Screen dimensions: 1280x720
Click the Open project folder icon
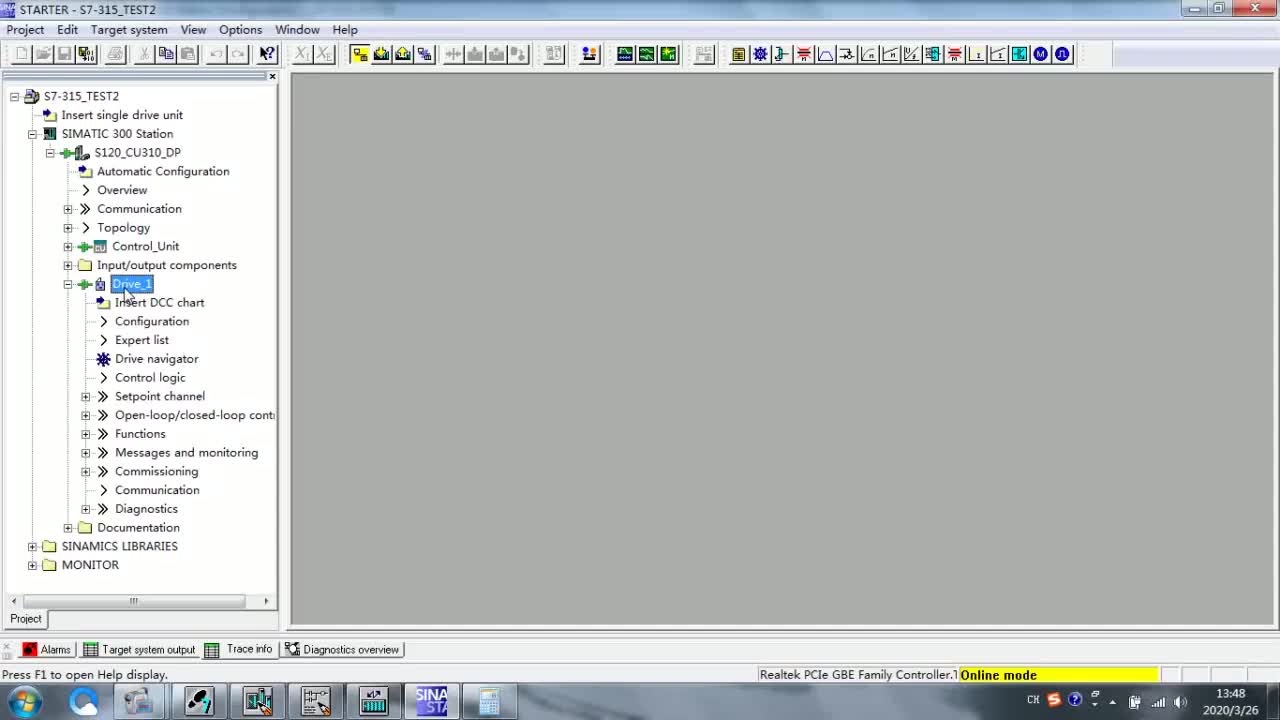coord(44,54)
